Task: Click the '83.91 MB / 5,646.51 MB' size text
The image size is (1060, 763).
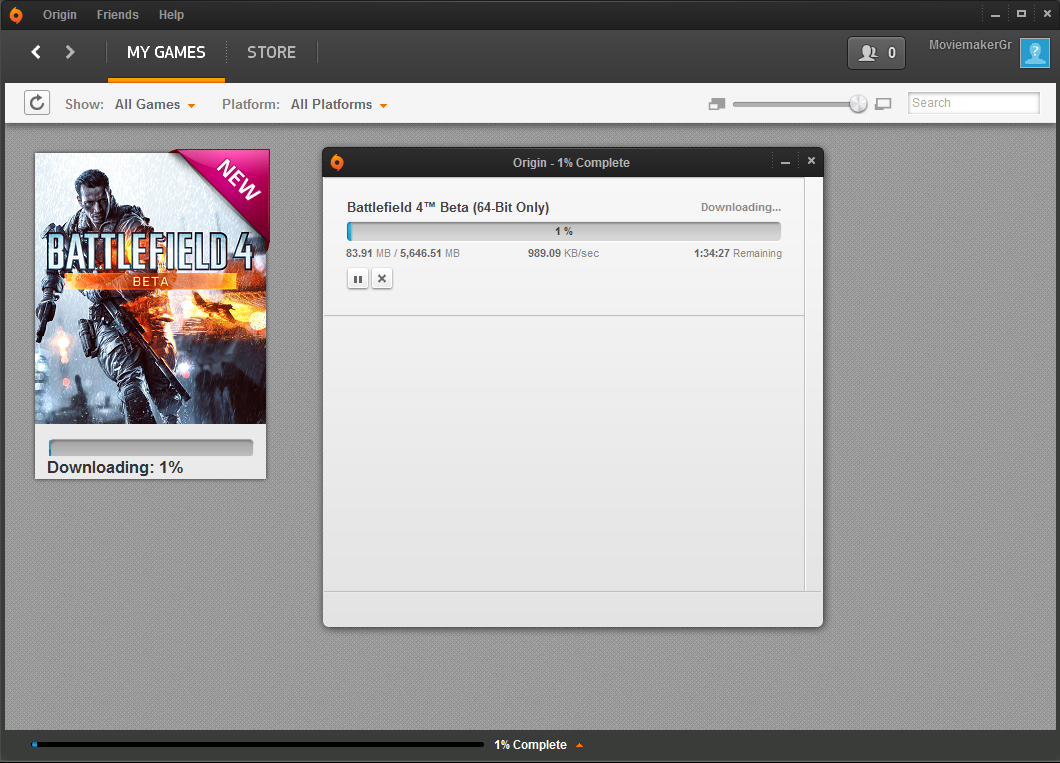Action: tap(403, 253)
